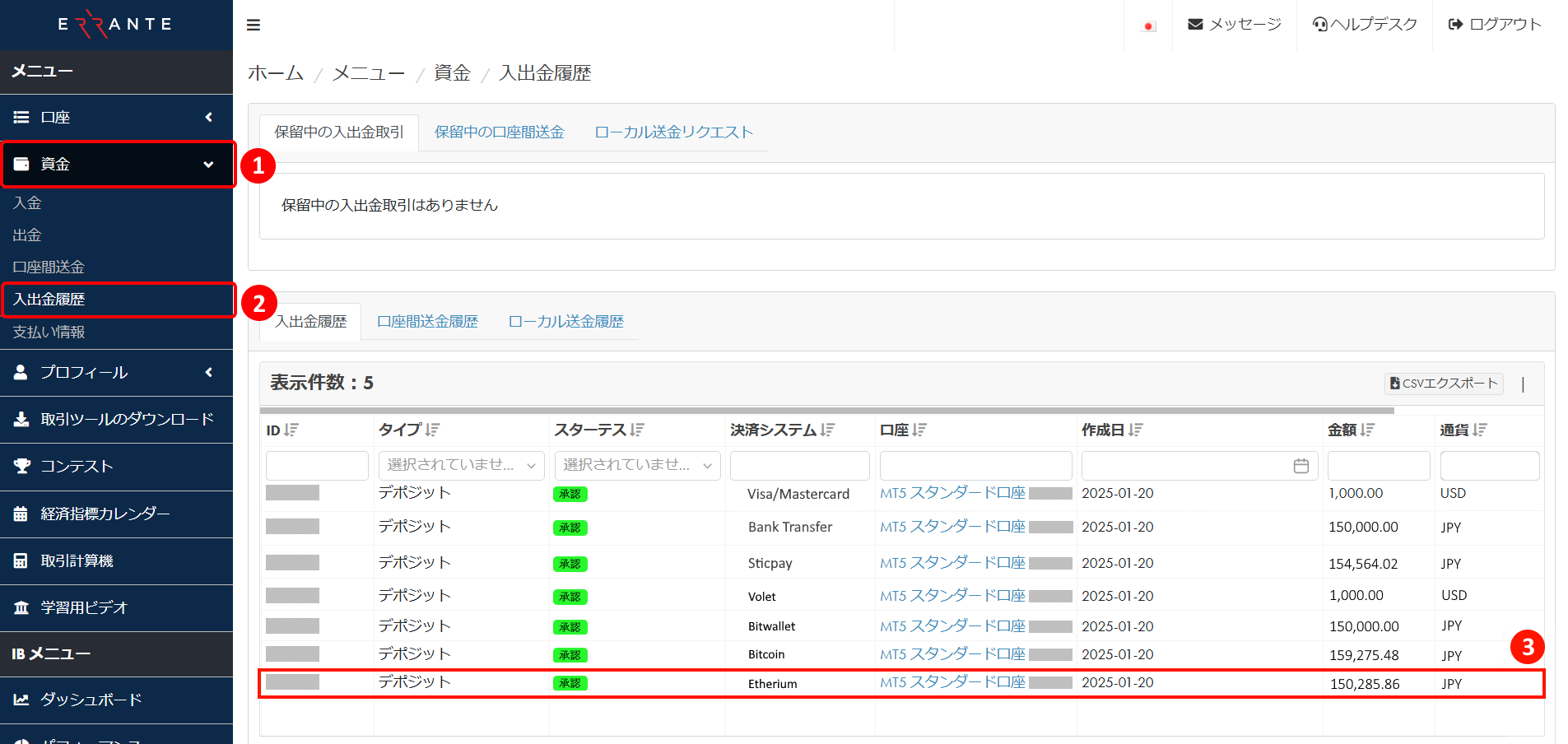Select the 取引計算機 calculator icon
Image resolution: width=1568 pixels, height=744 pixels.
point(21,560)
